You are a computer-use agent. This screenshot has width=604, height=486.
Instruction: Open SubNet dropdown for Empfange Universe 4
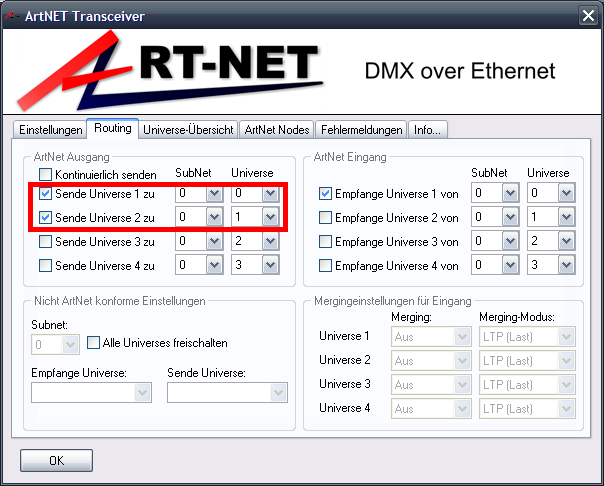pos(510,265)
